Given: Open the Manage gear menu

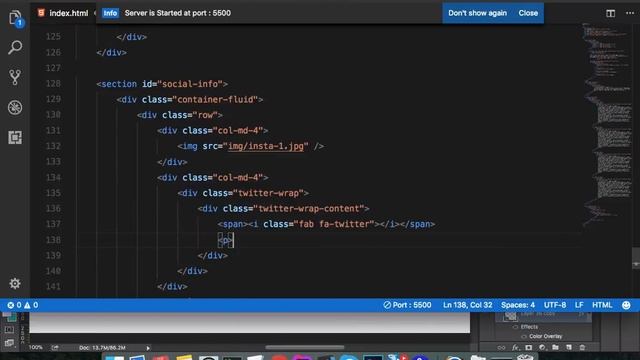Looking at the screenshot, I should (x=15, y=283).
